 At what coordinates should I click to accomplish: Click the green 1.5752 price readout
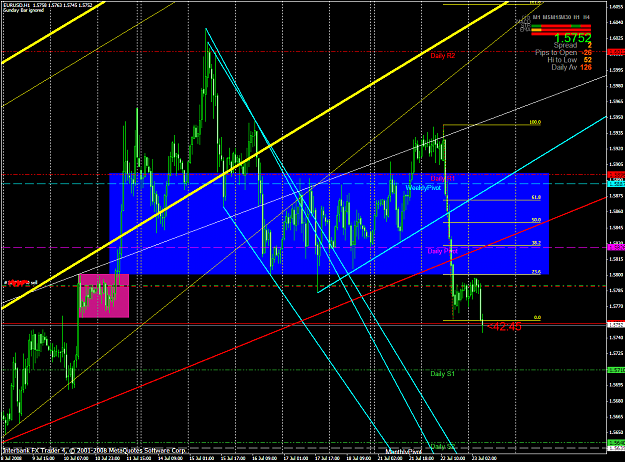573,38
